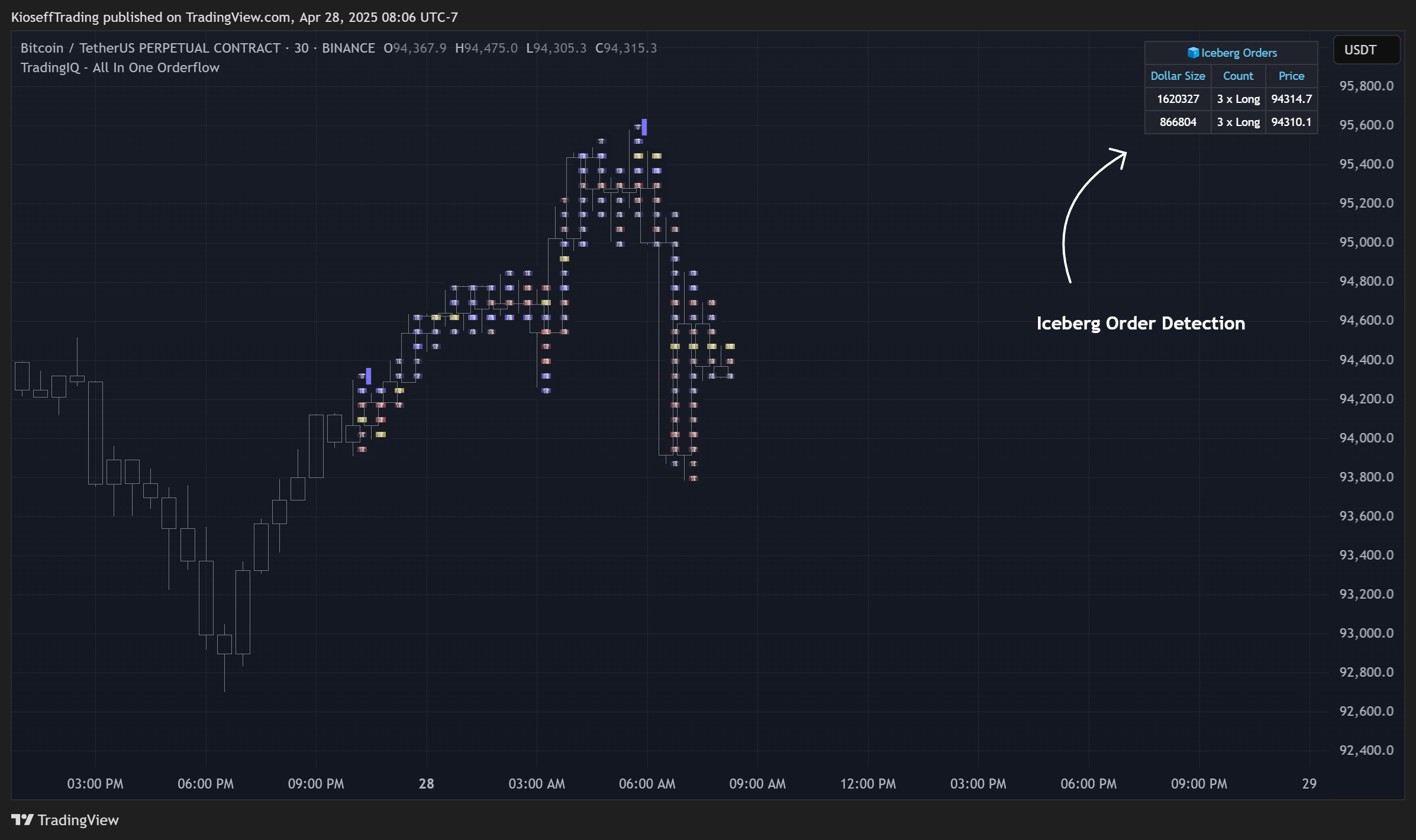Click the Price column header
This screenshot has width=1416, height=840.
coord(1291,76)
